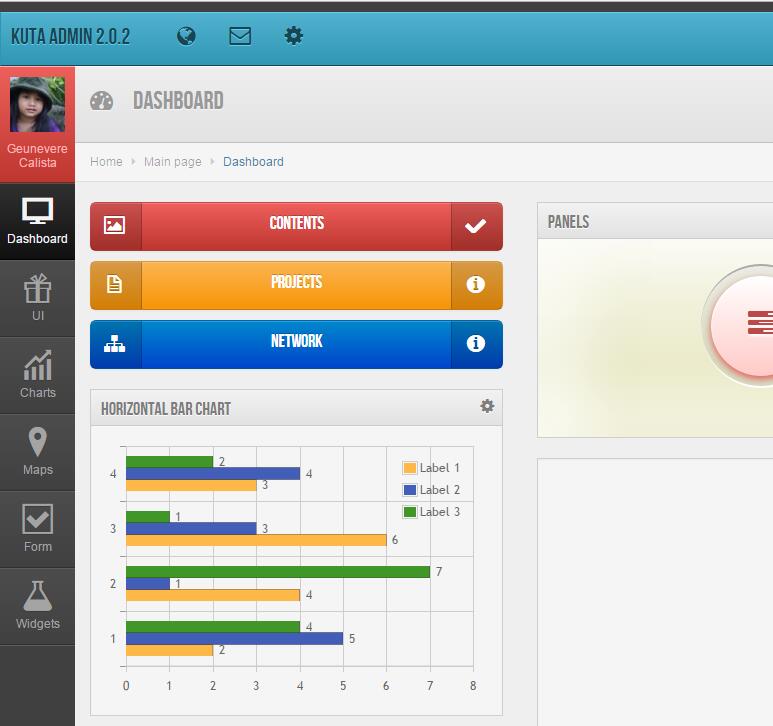Viewport: 773px width, 726px height.
Task: Click the sitemap icon on Network button
Action: pyautogui.click(x=115, y=344)
